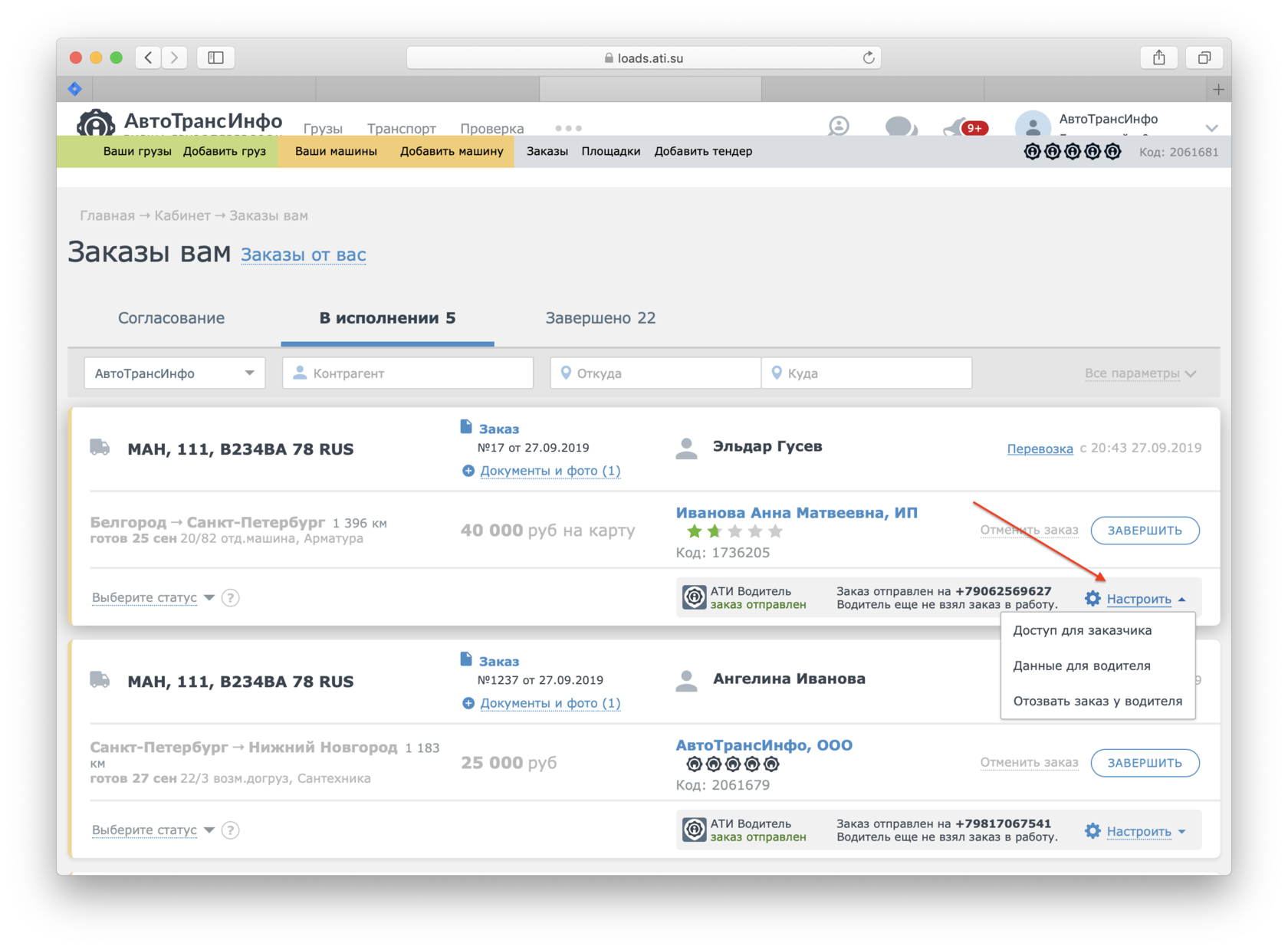1288x950 pixels.
Task: Open Транспорт in top navigation
Action: (401, 128)
